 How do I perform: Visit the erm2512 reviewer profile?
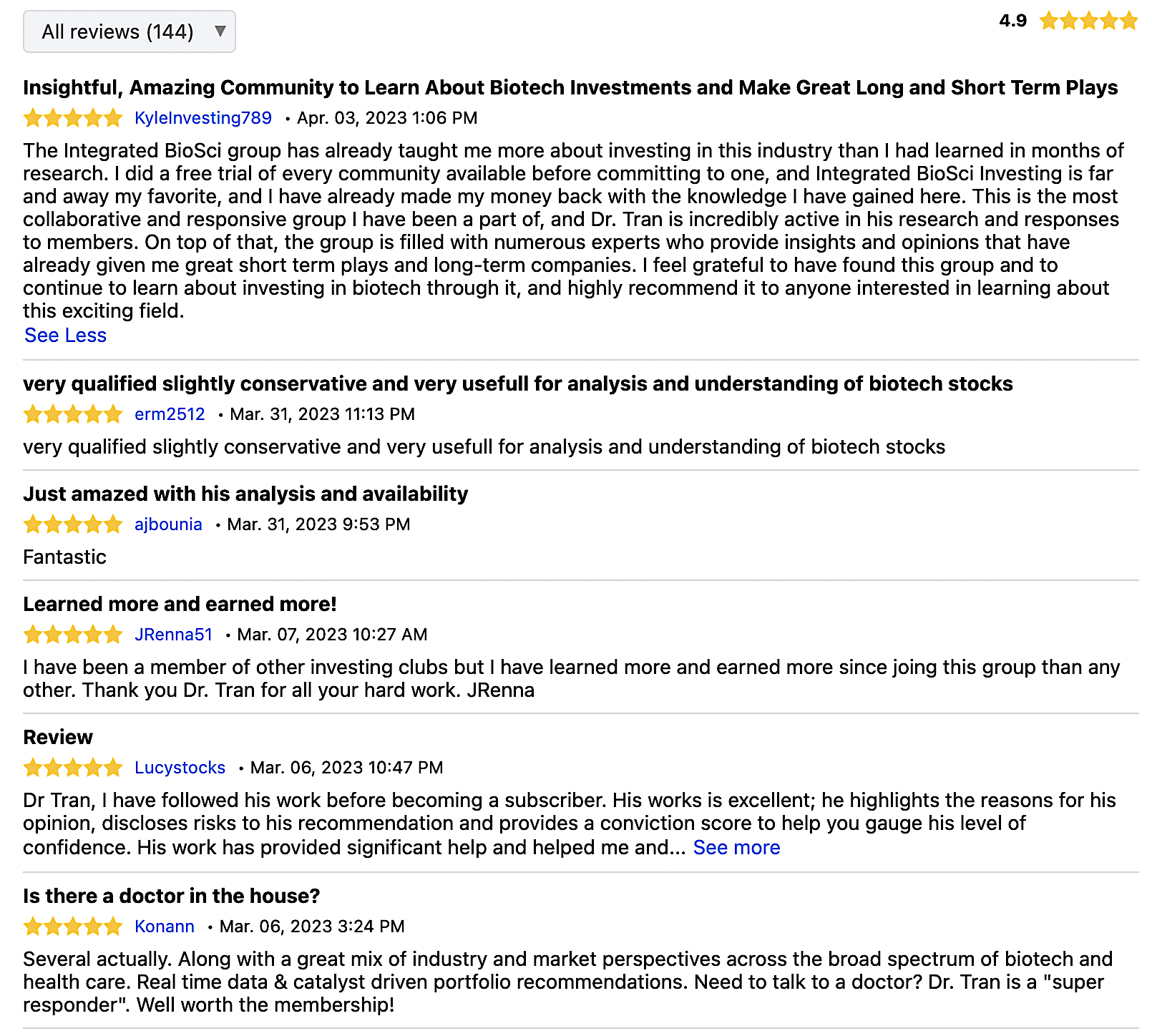point(170,414)
